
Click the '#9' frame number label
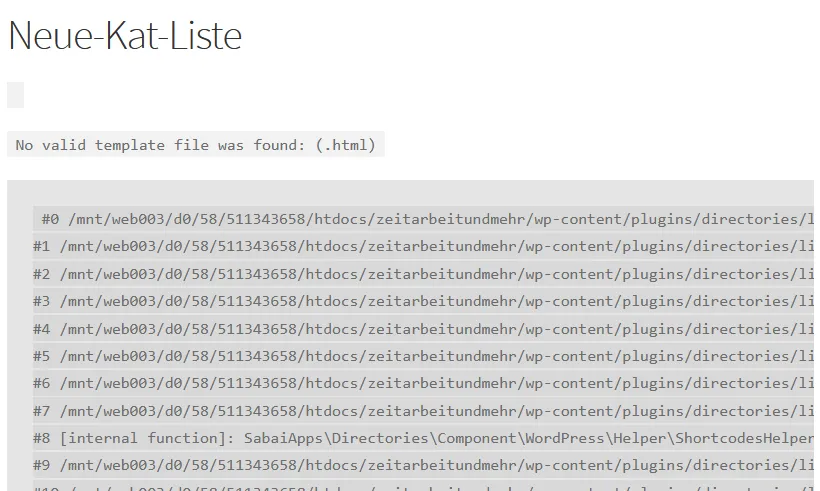[x=41, y=465]
